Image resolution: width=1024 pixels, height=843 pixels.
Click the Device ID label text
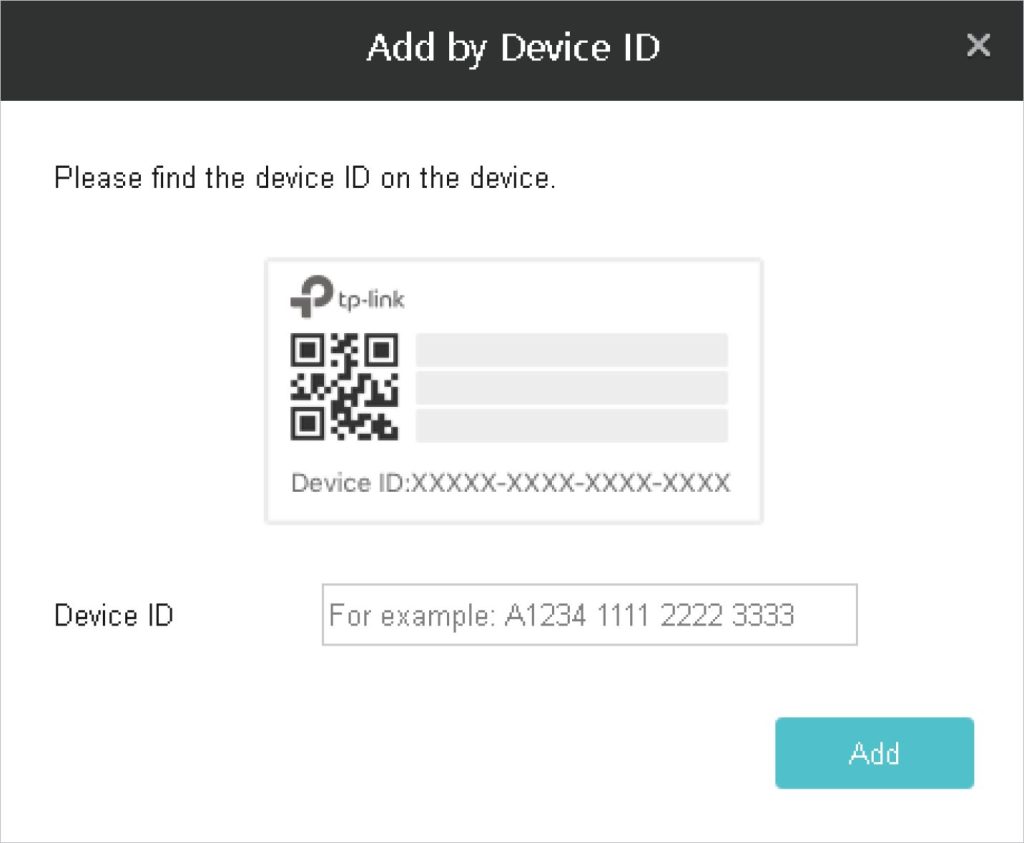[x=113, y=615]
